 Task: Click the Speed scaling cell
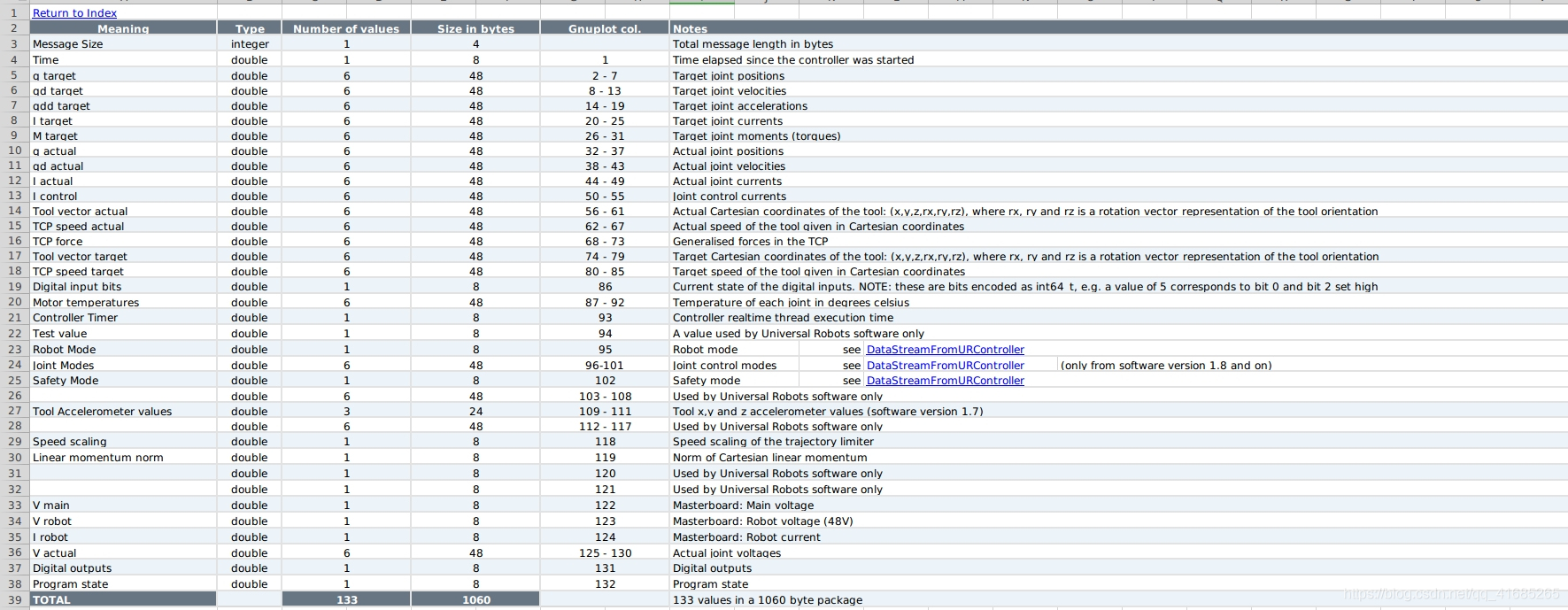click(123, 442)
